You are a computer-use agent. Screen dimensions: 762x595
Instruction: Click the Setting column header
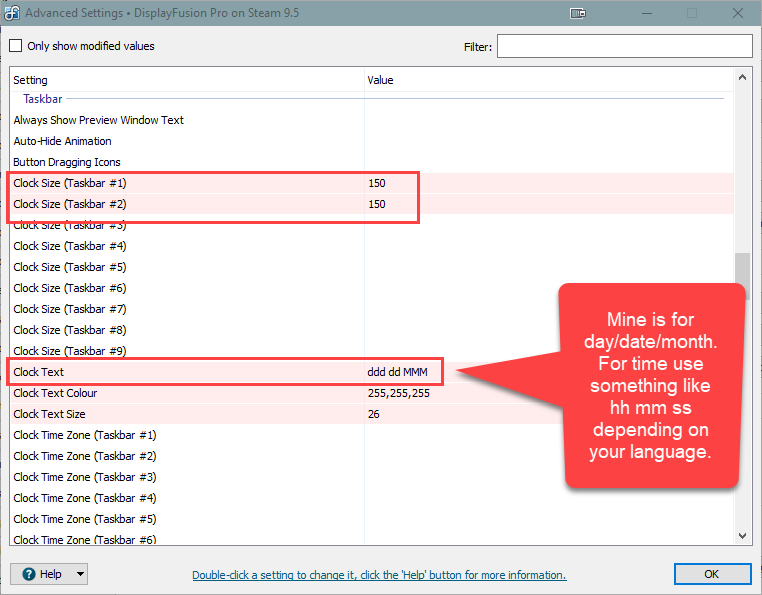tap(30, 80)
